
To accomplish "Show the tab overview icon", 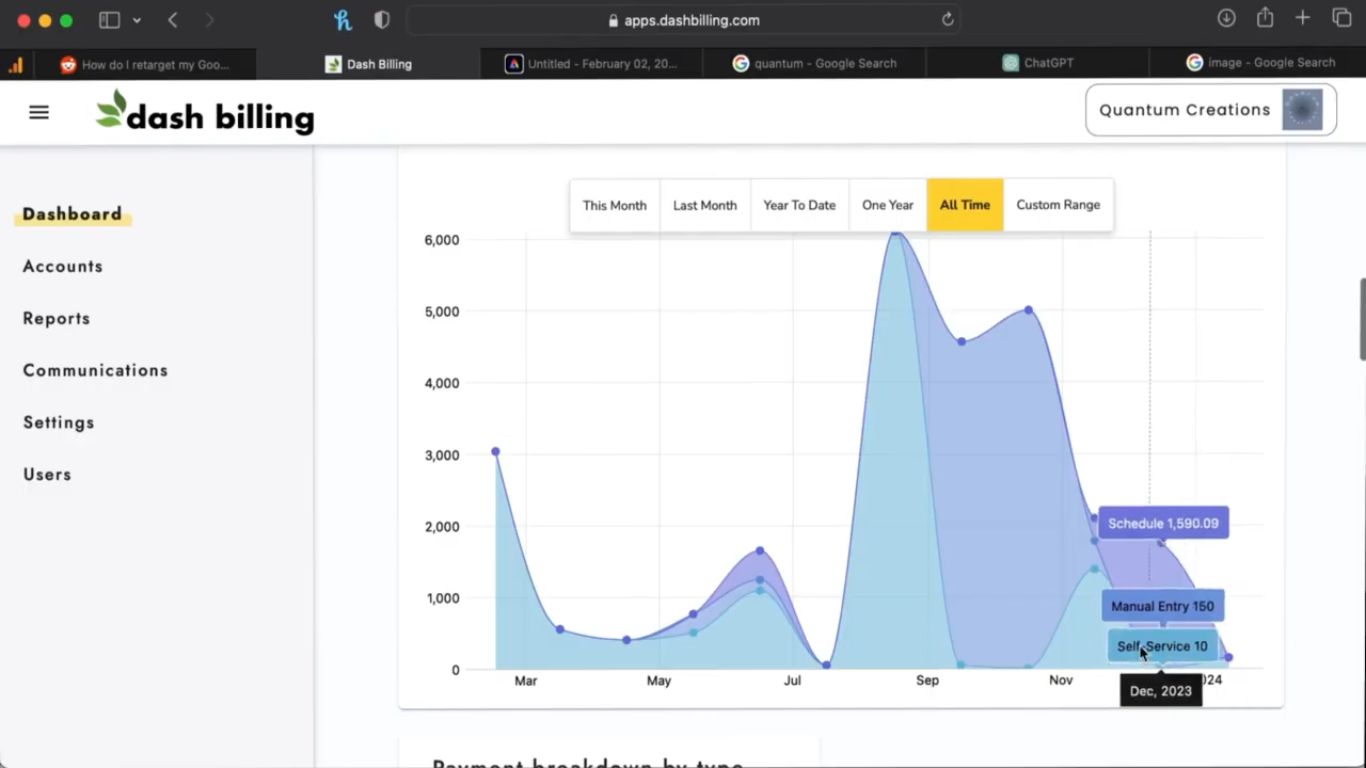I will [1342, 18].
